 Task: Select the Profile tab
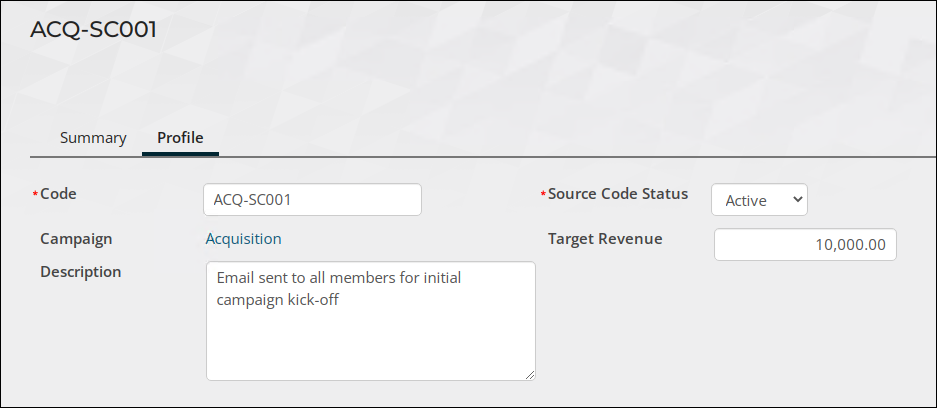pyautogui.click(x=180, y=138)
